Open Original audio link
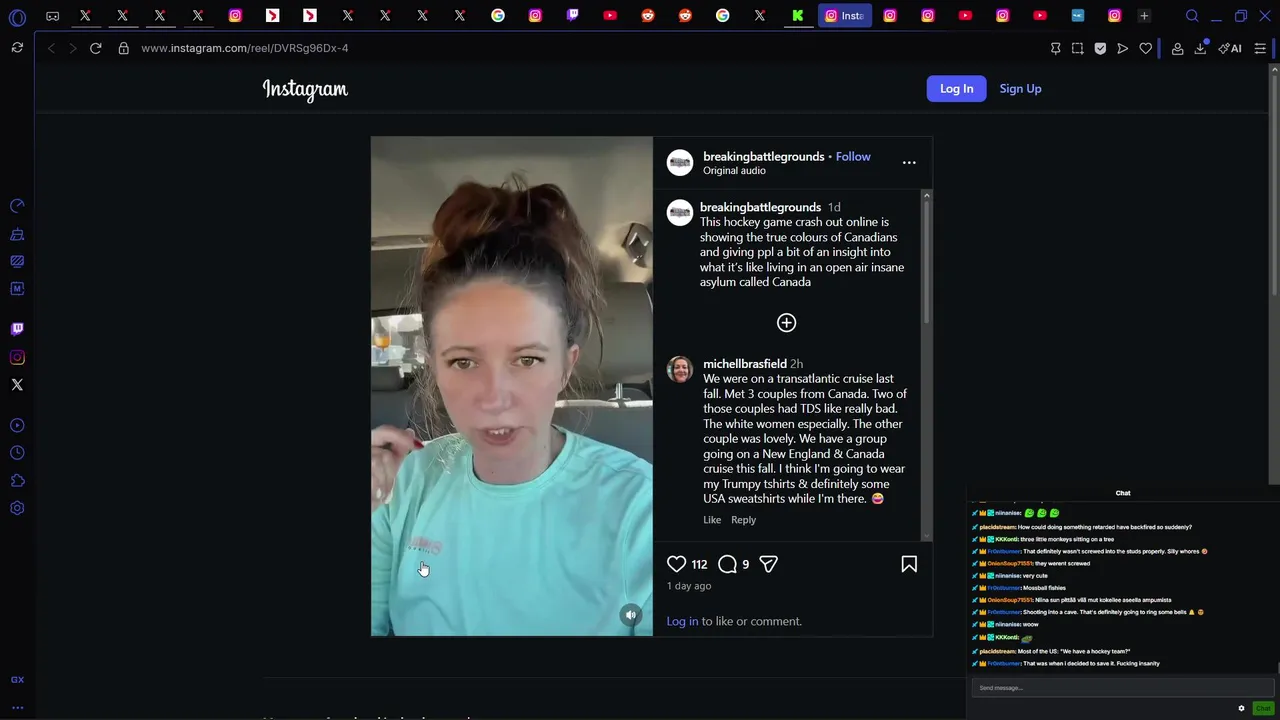 734,171
